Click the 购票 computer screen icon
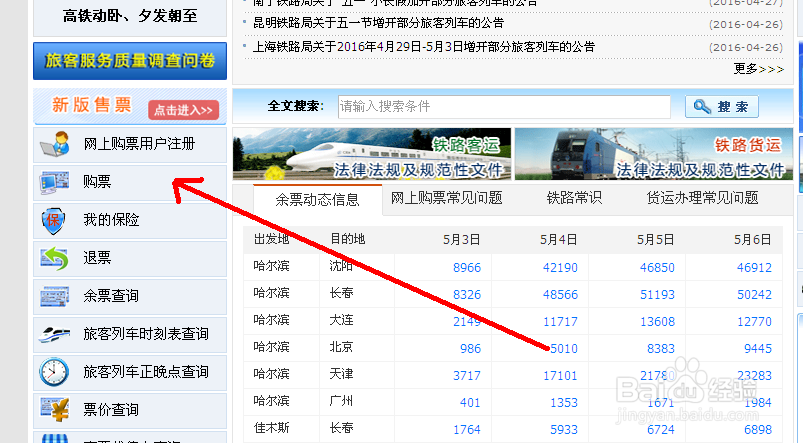 point(54,182)
